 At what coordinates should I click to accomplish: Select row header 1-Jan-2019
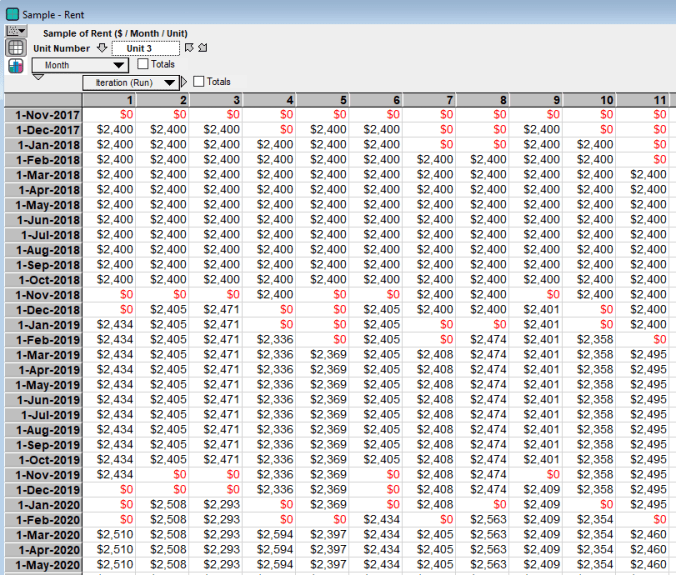[43, 325]
